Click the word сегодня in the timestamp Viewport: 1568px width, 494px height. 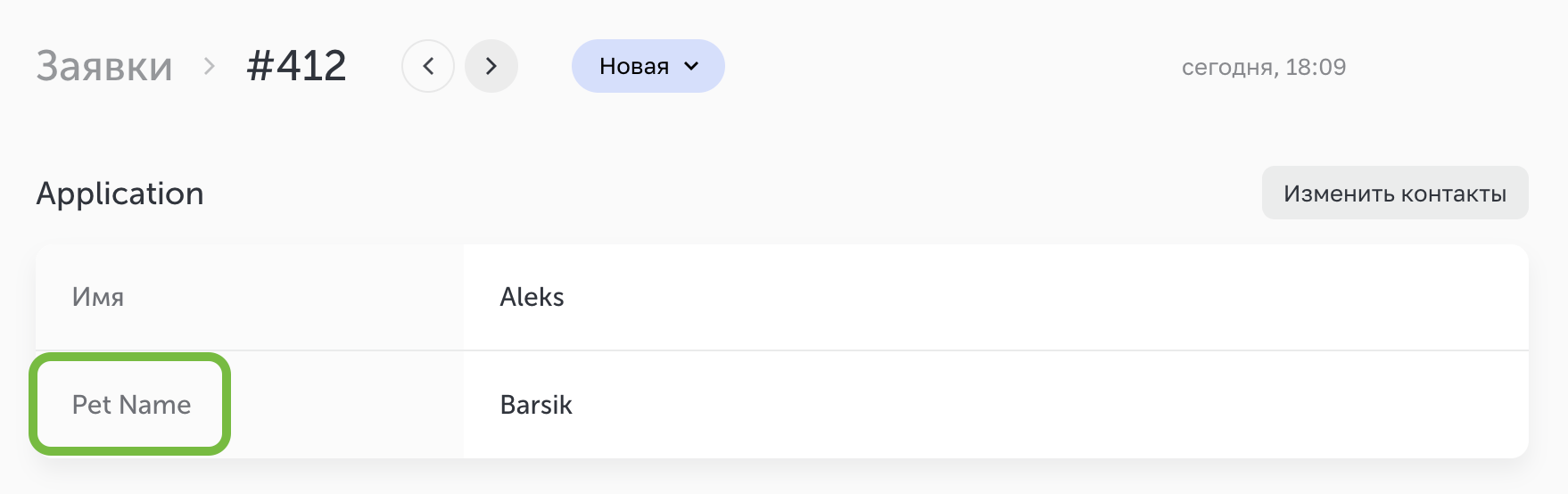coord(1228,67)
